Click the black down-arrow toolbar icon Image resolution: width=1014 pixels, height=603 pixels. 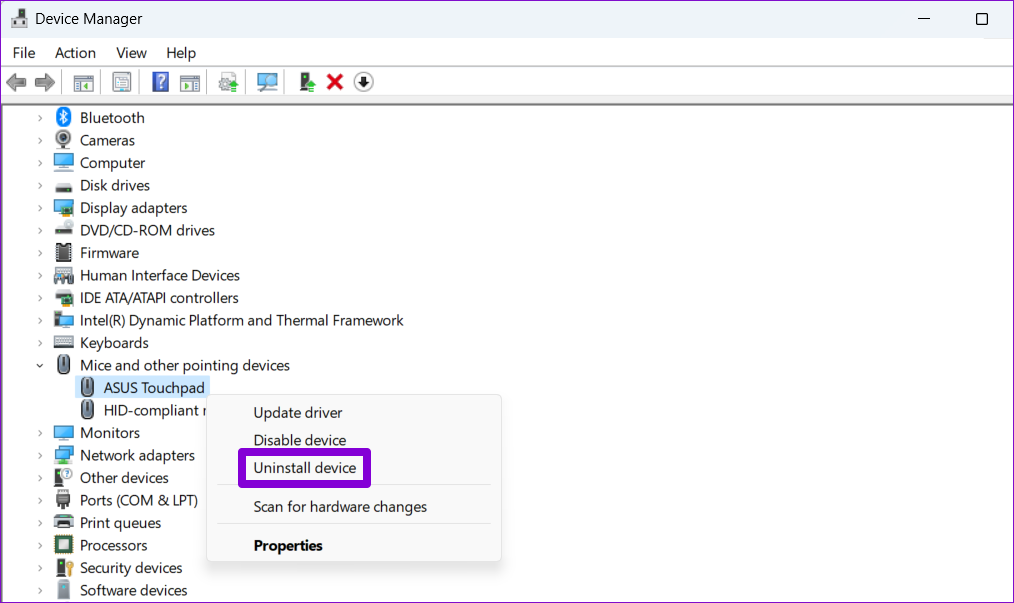[364, 82]
